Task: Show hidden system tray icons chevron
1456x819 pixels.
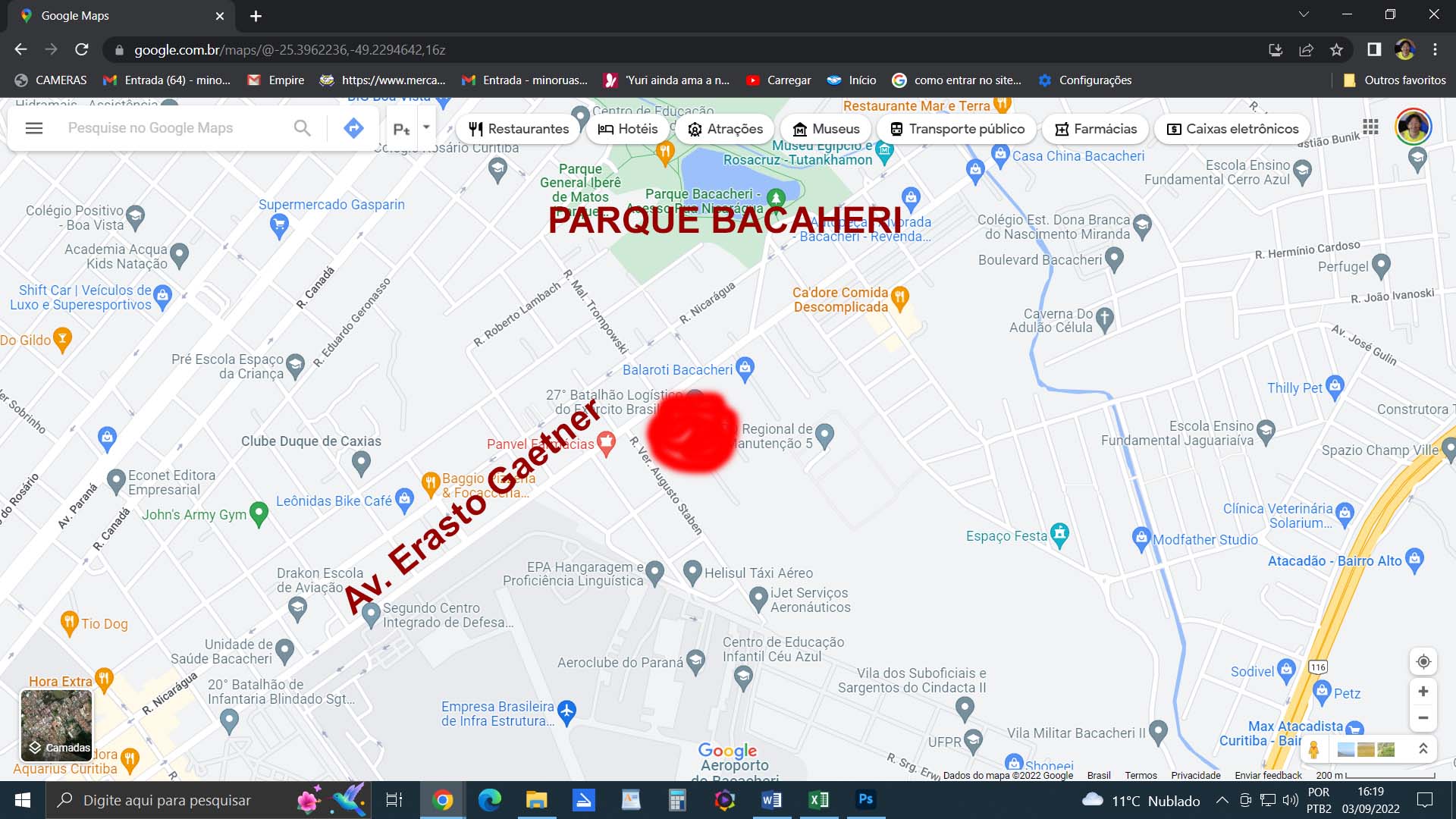Action: [1222, 800]
